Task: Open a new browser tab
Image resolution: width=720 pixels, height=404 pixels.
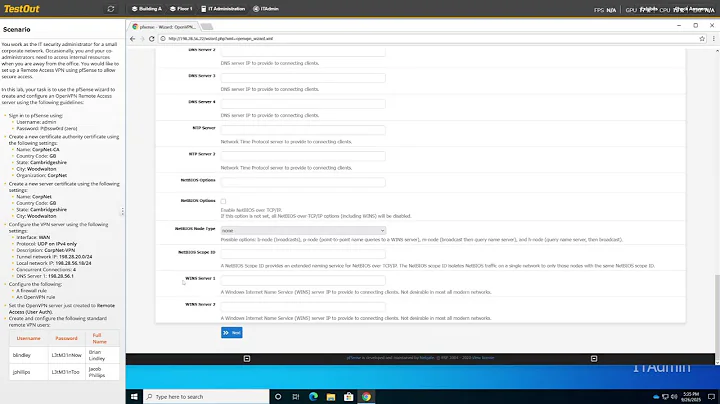Action: coord(207,27)
